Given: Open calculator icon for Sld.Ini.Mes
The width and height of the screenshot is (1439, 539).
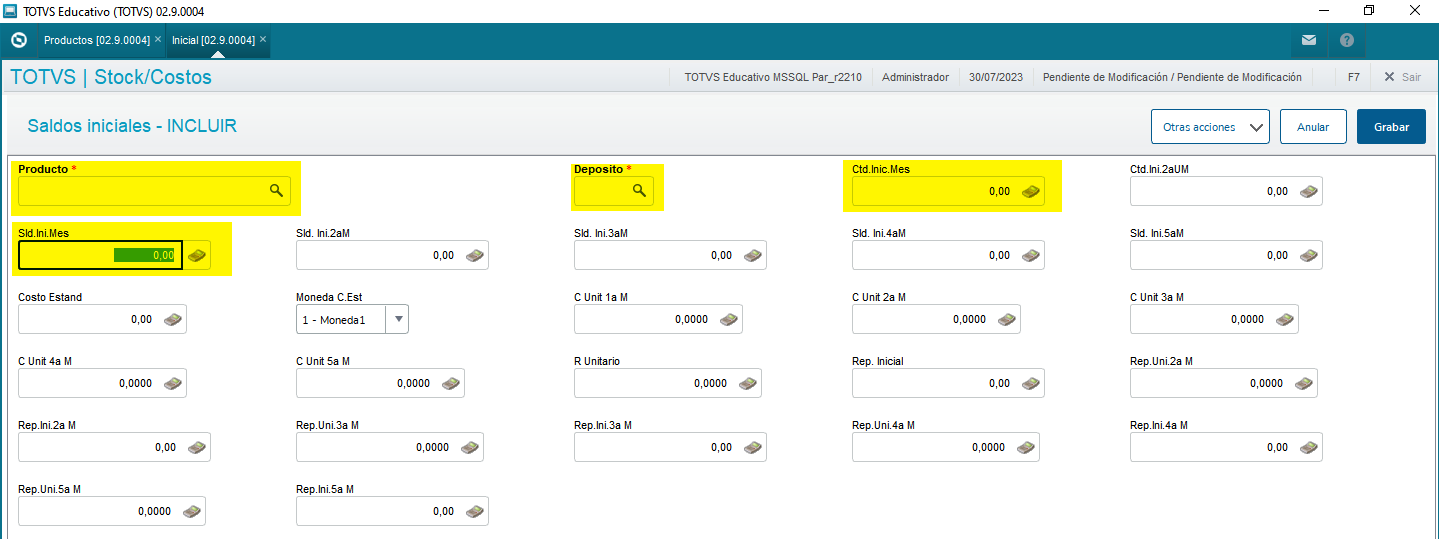Looking at the screenshot, I should click(x=197, y=255).
